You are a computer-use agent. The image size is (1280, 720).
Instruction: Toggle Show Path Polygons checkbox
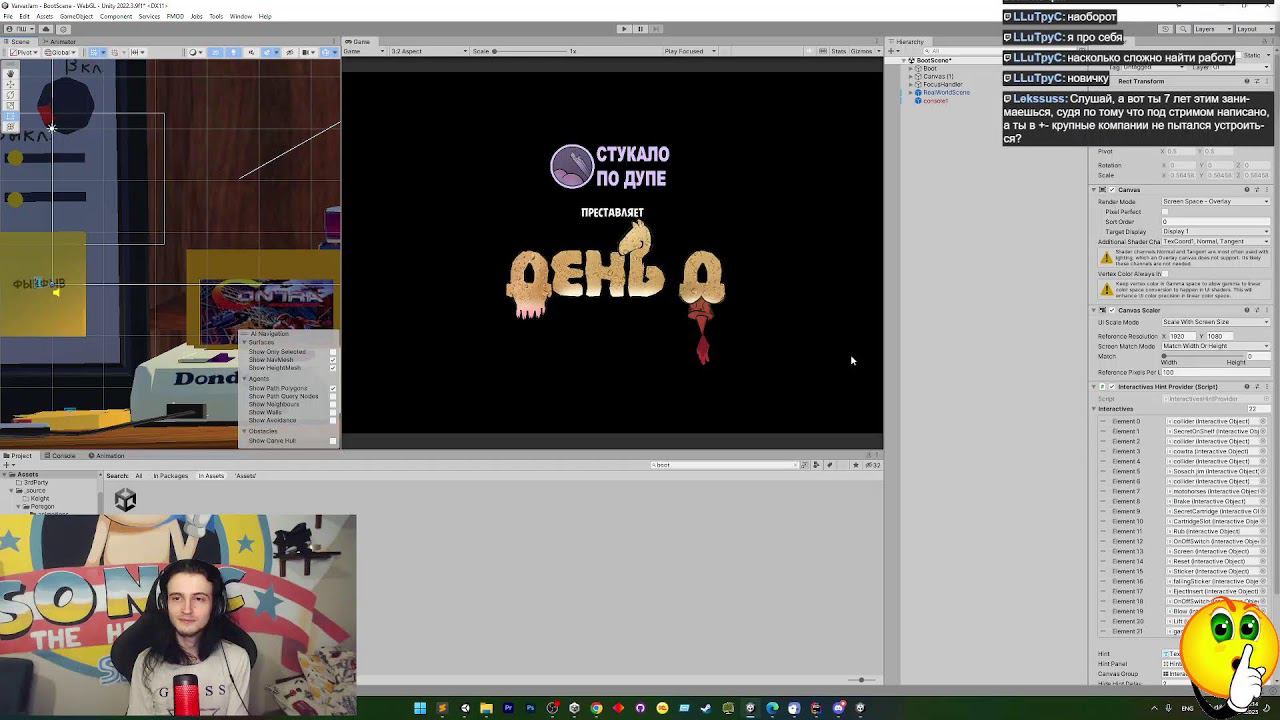click(x=333, y=388)
